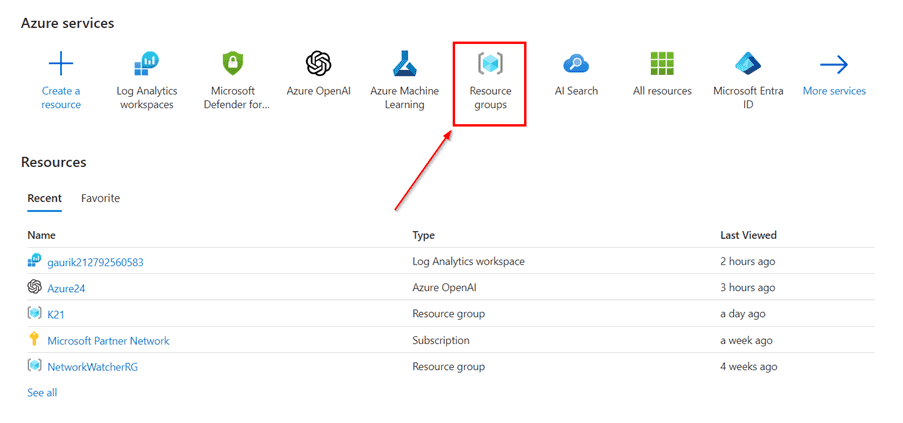The width and height of the screenshot is (903, 423).
Task: Open the AI Search cloud icon
Action: (x=576, y=65)
